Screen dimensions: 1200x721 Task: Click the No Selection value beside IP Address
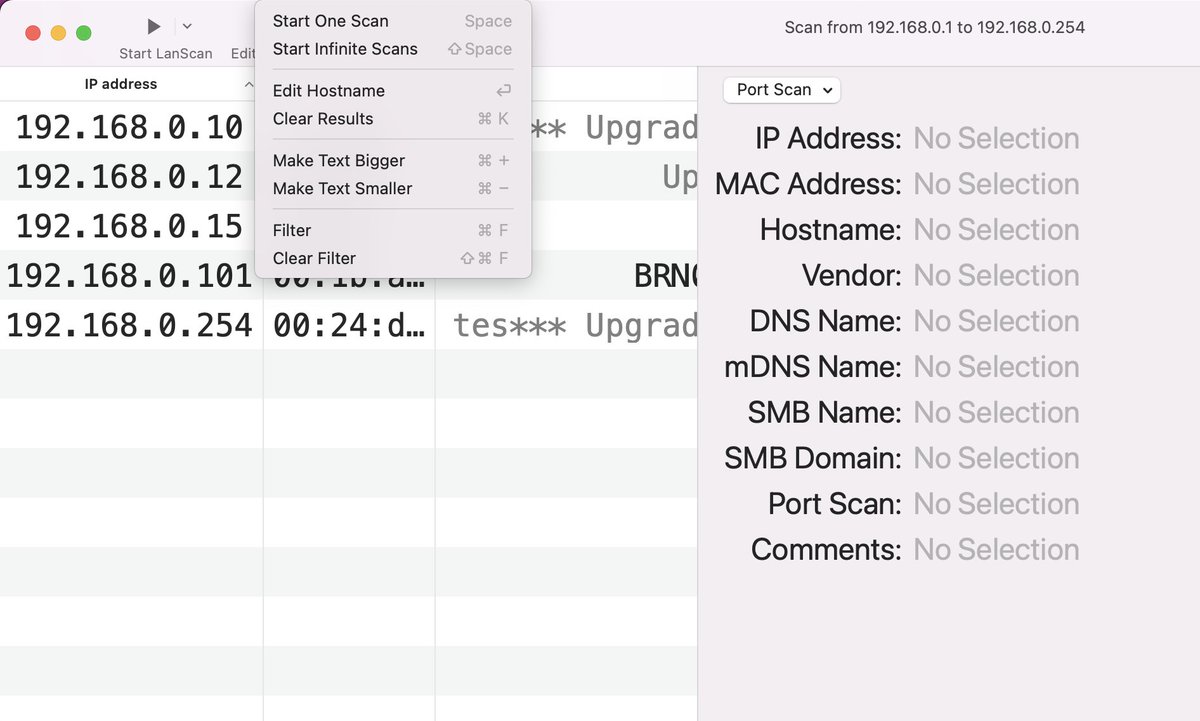(996, 138)
